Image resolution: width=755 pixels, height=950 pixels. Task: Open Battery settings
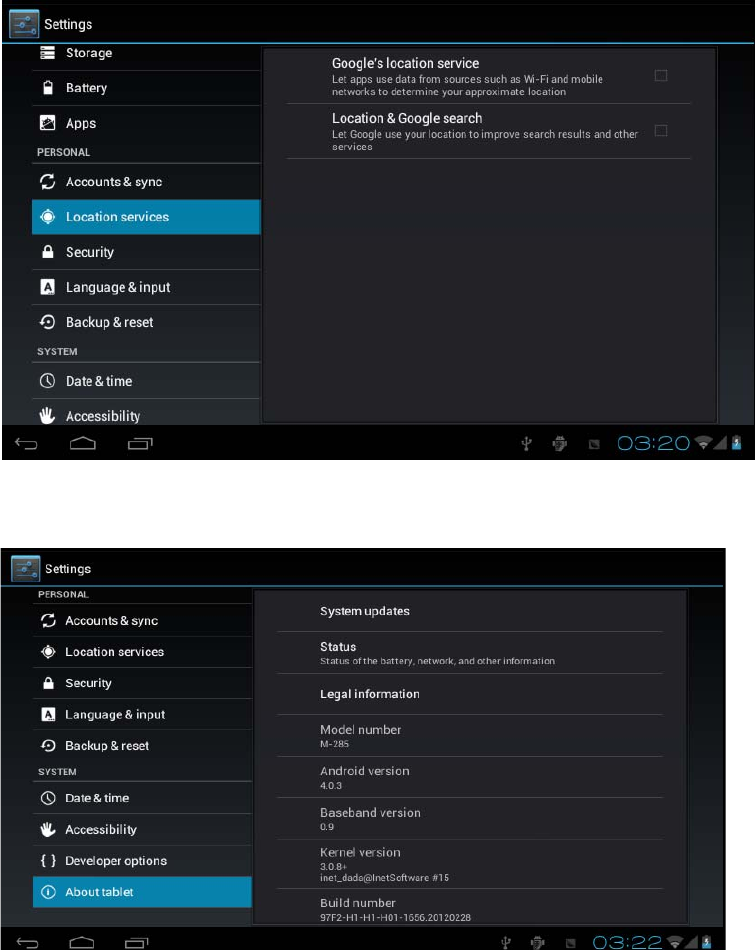[x=146, y=88]
